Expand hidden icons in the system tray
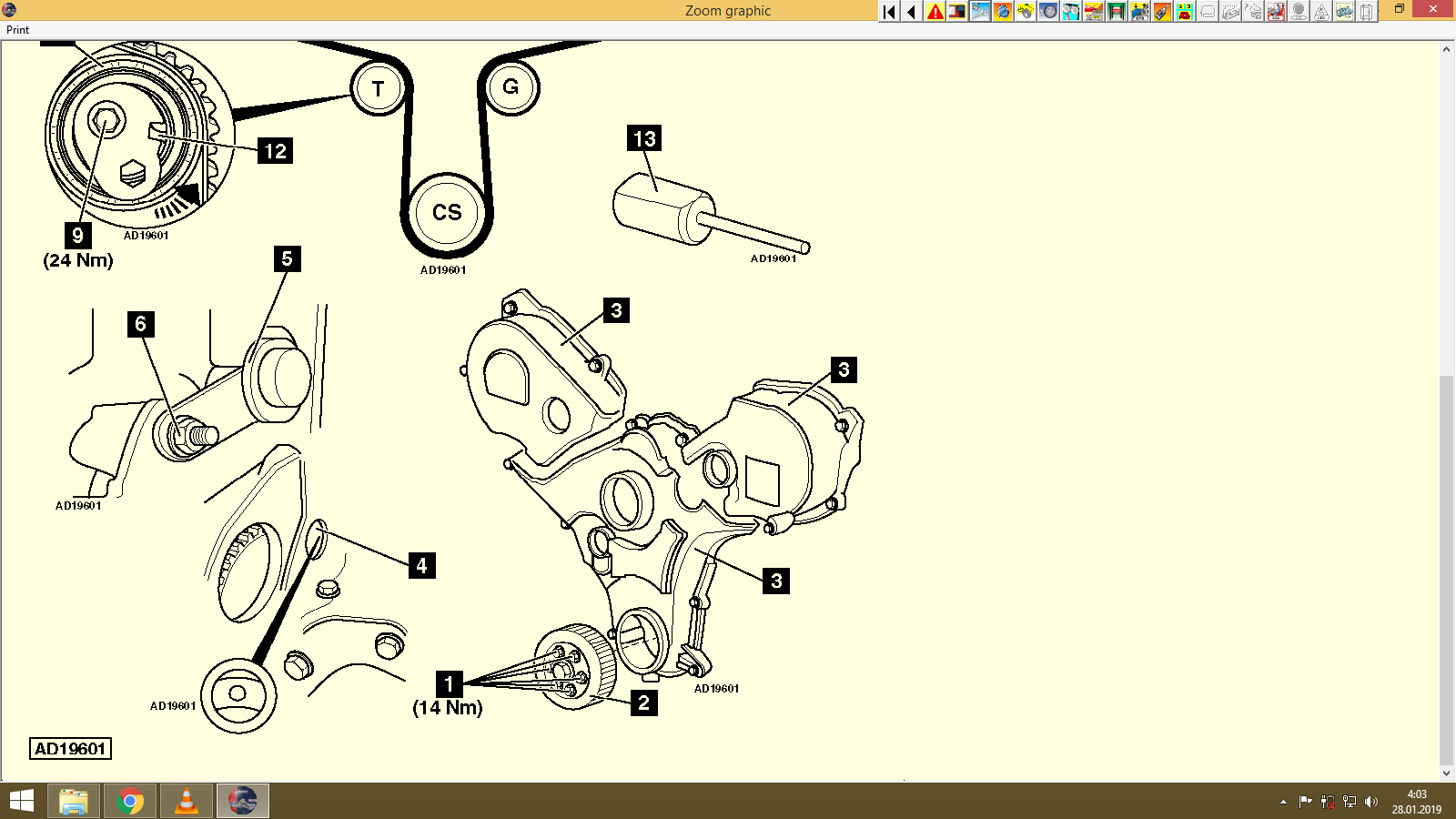1456x819 pixels. point(1283,802)
